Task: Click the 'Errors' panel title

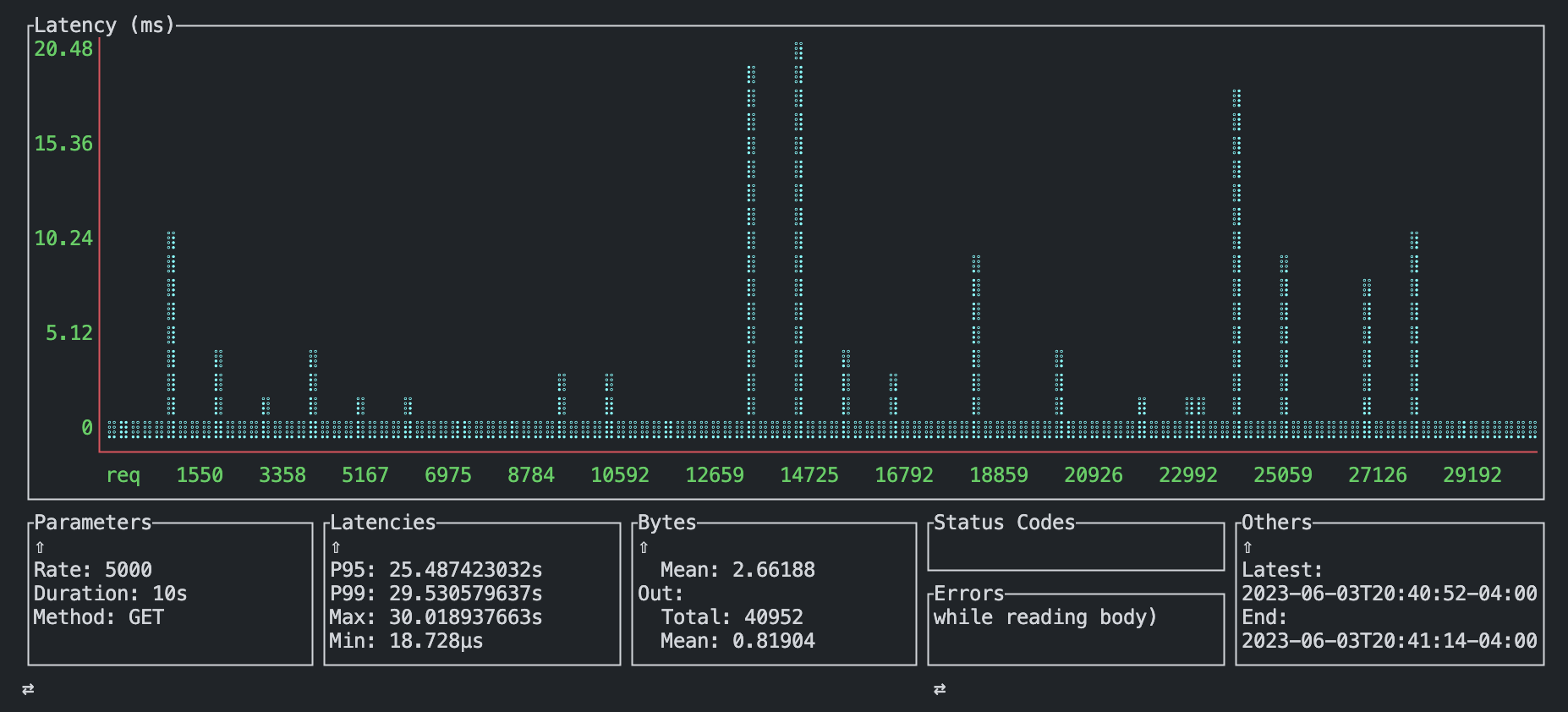Action: coord(969,594)
